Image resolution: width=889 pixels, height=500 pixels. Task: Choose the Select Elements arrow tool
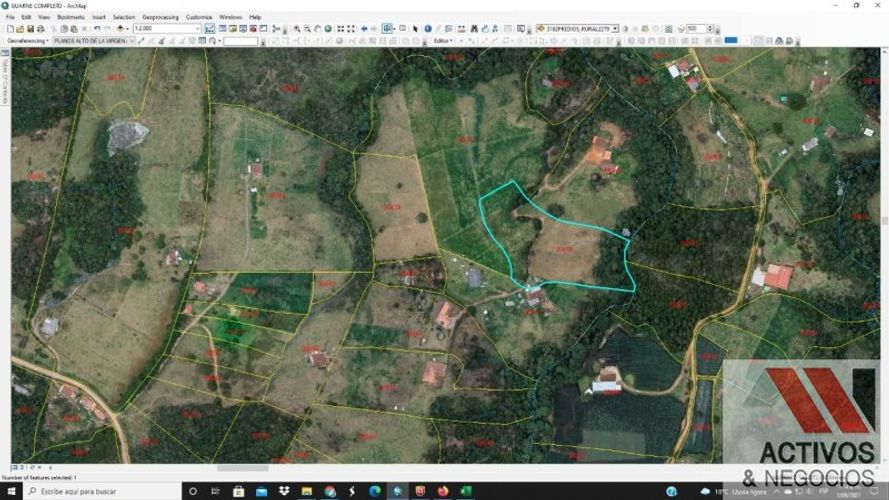(416, 28)
